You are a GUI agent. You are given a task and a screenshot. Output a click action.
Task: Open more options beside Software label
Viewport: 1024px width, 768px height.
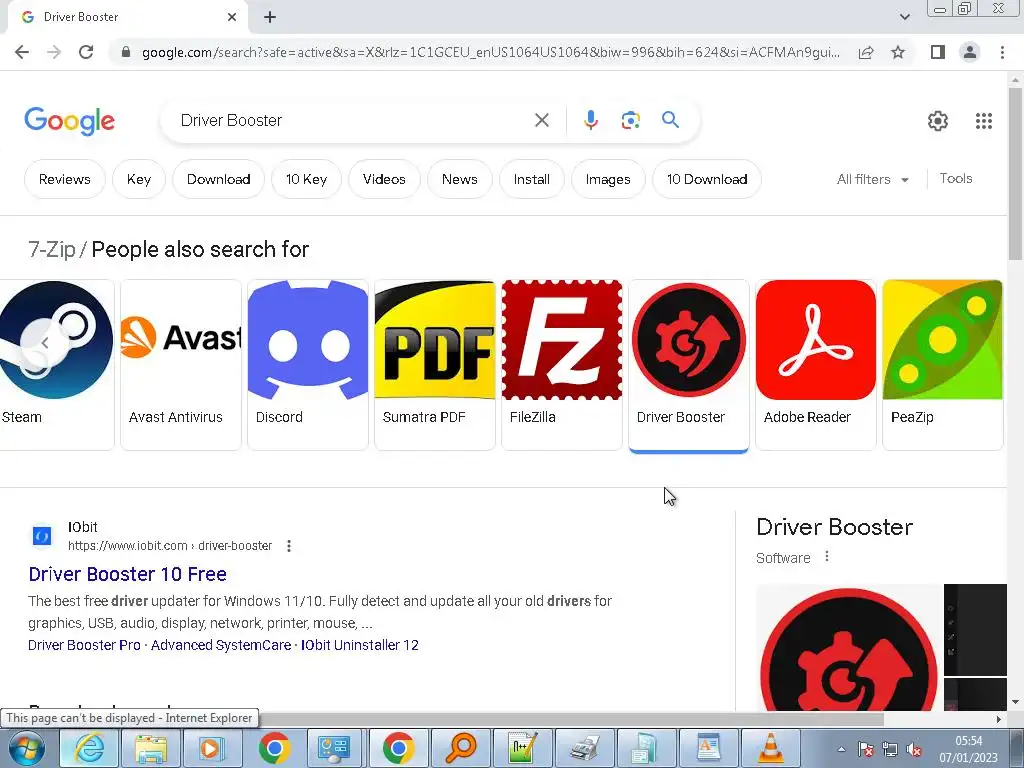point(827,556)
